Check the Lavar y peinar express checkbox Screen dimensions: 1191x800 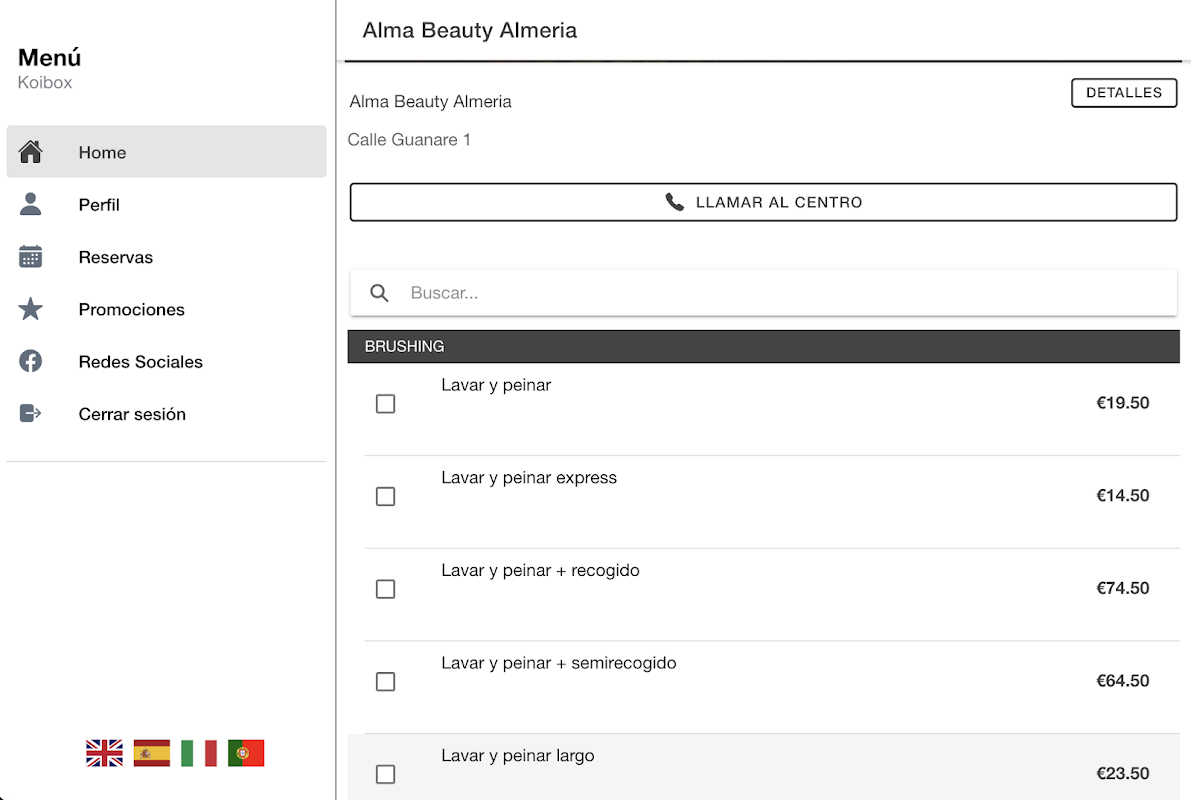point(386,496)
